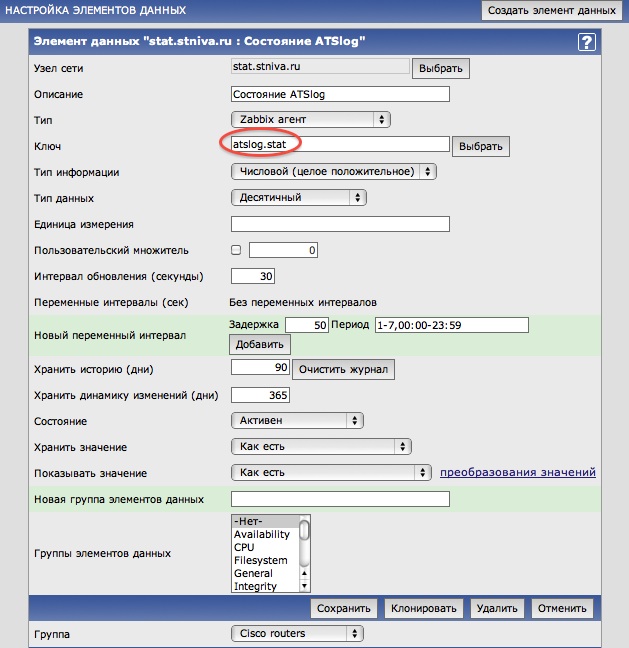Click the Ключ input field

pyautogui.click(x=339, y=144)
